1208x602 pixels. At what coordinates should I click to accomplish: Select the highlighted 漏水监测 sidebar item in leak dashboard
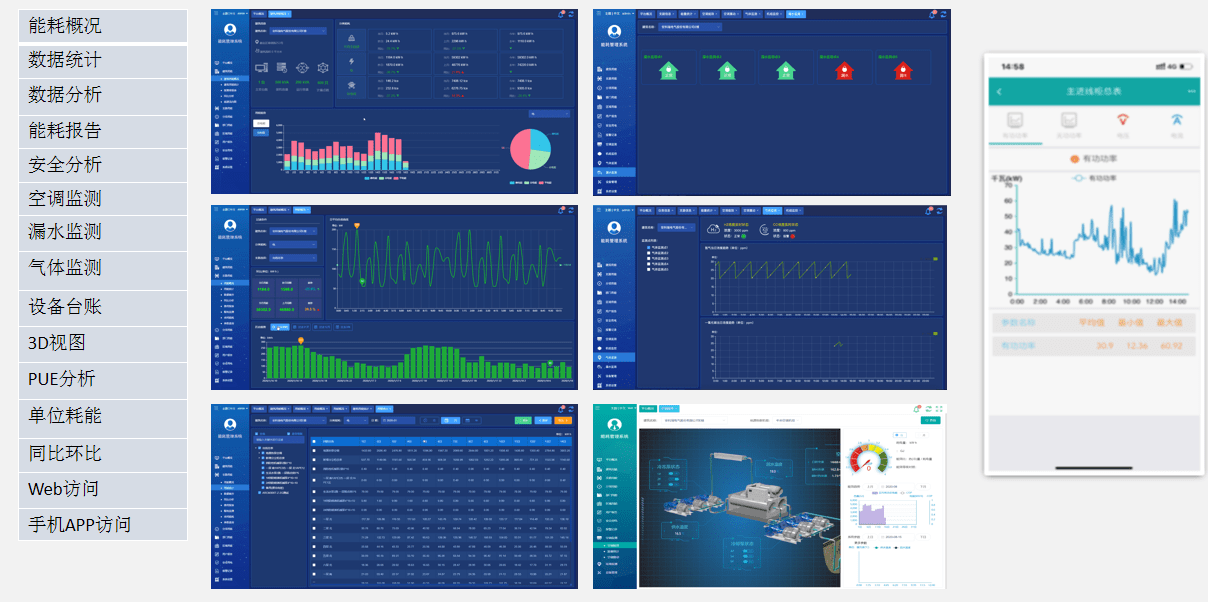click(613, 172)
